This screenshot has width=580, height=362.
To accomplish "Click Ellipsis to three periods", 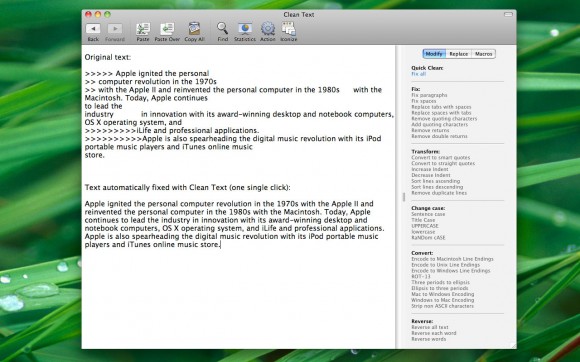I will 440,288.
